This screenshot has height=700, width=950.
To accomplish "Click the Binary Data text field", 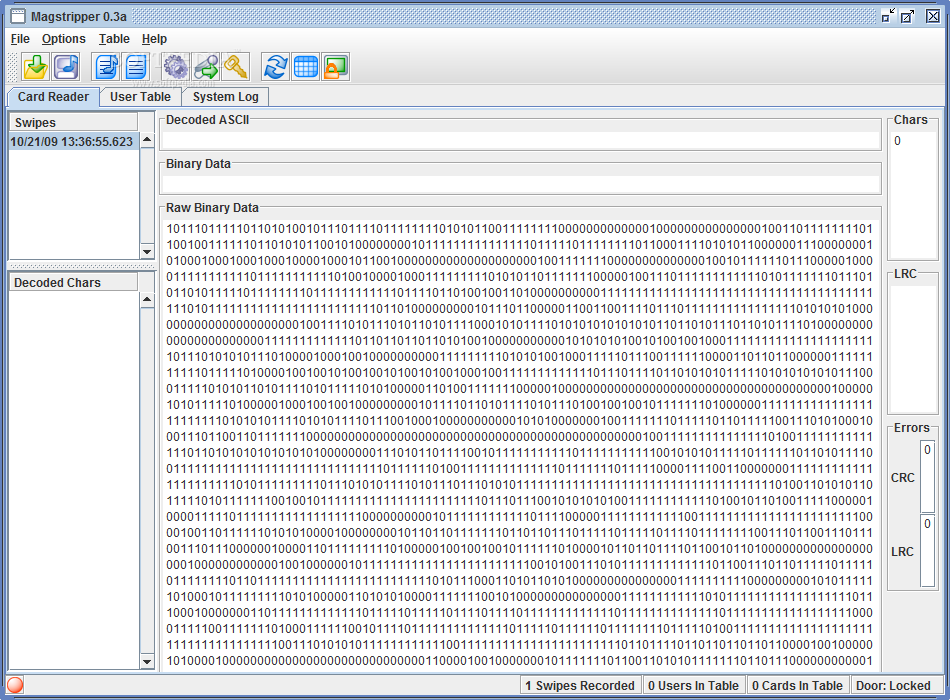I will [520, 184].
